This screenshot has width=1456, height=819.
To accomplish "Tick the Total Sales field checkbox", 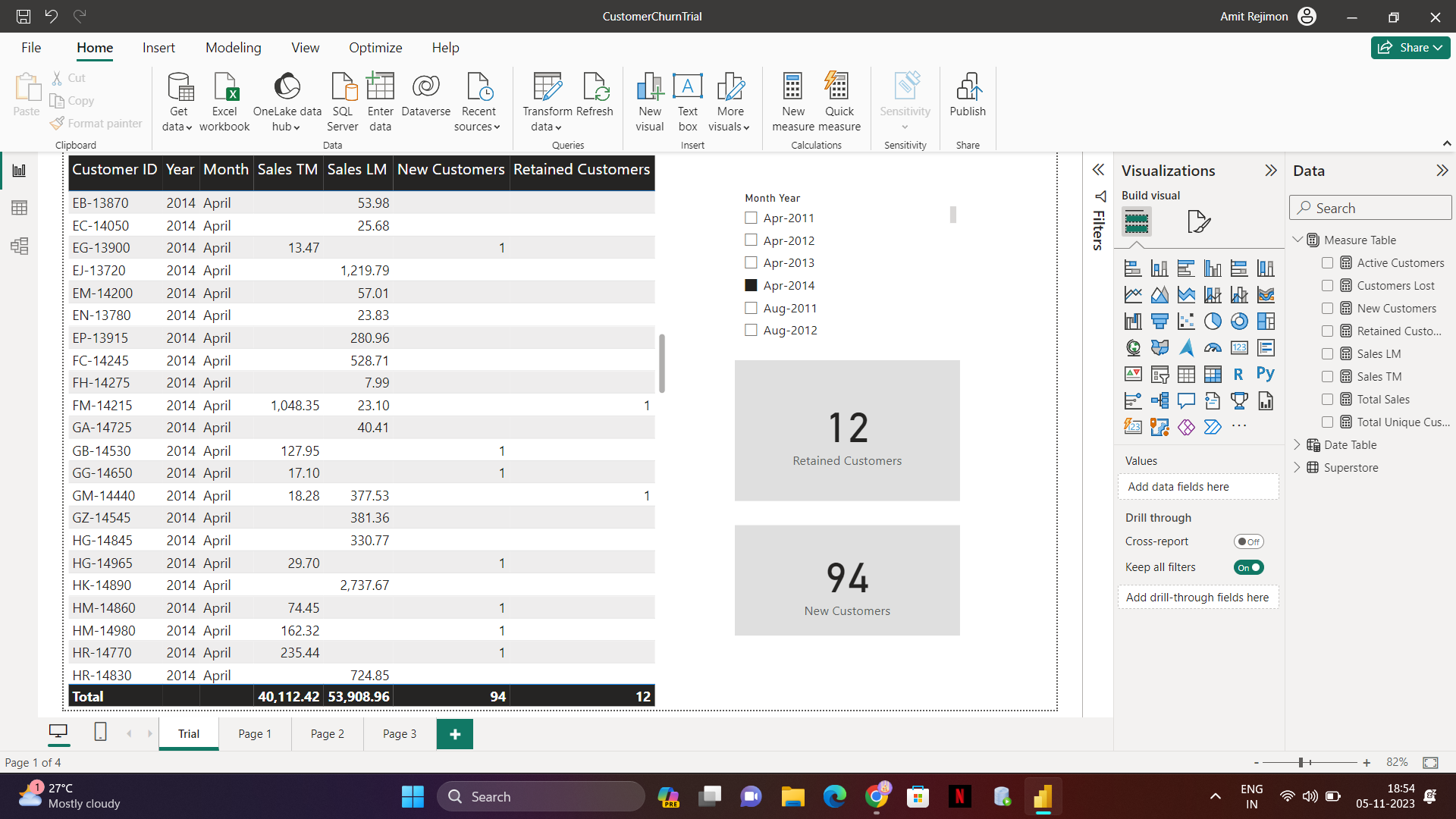I will click(x=1327, y=400).
